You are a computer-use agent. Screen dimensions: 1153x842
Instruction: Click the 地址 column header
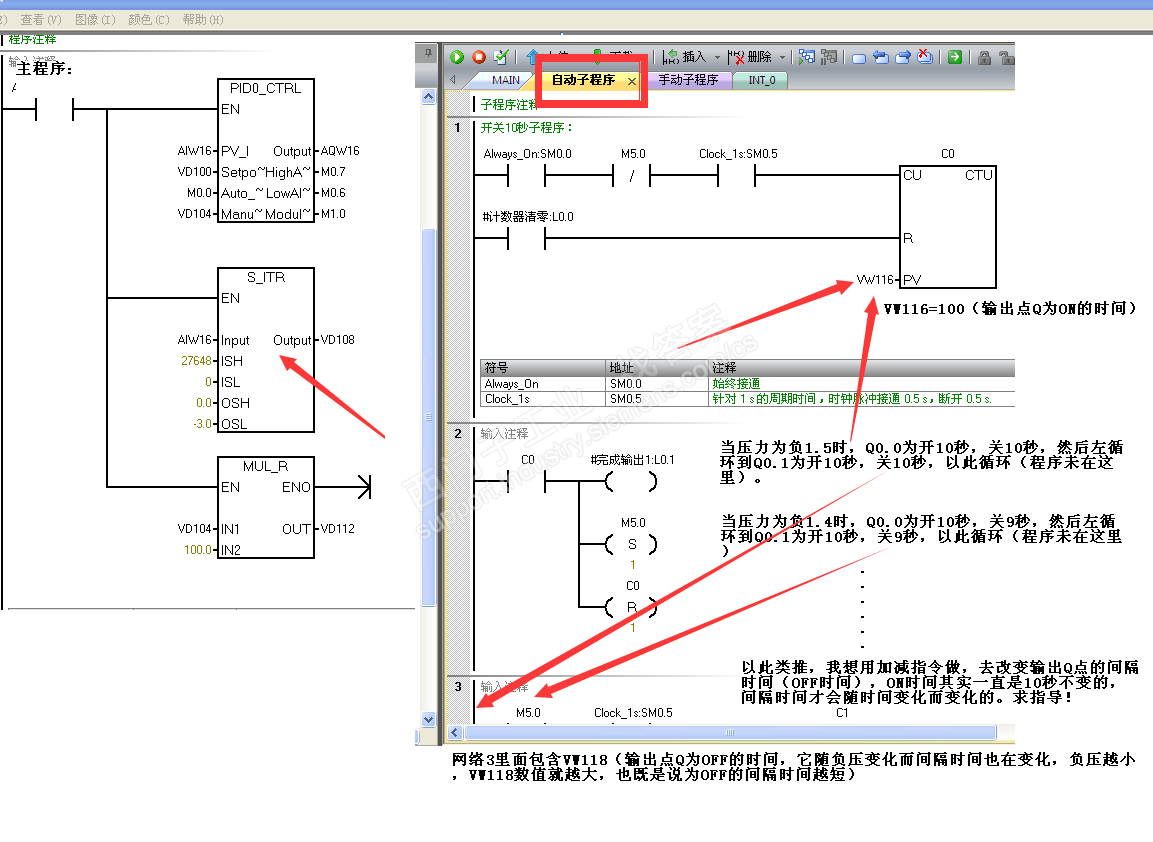[x=657, y=368]
